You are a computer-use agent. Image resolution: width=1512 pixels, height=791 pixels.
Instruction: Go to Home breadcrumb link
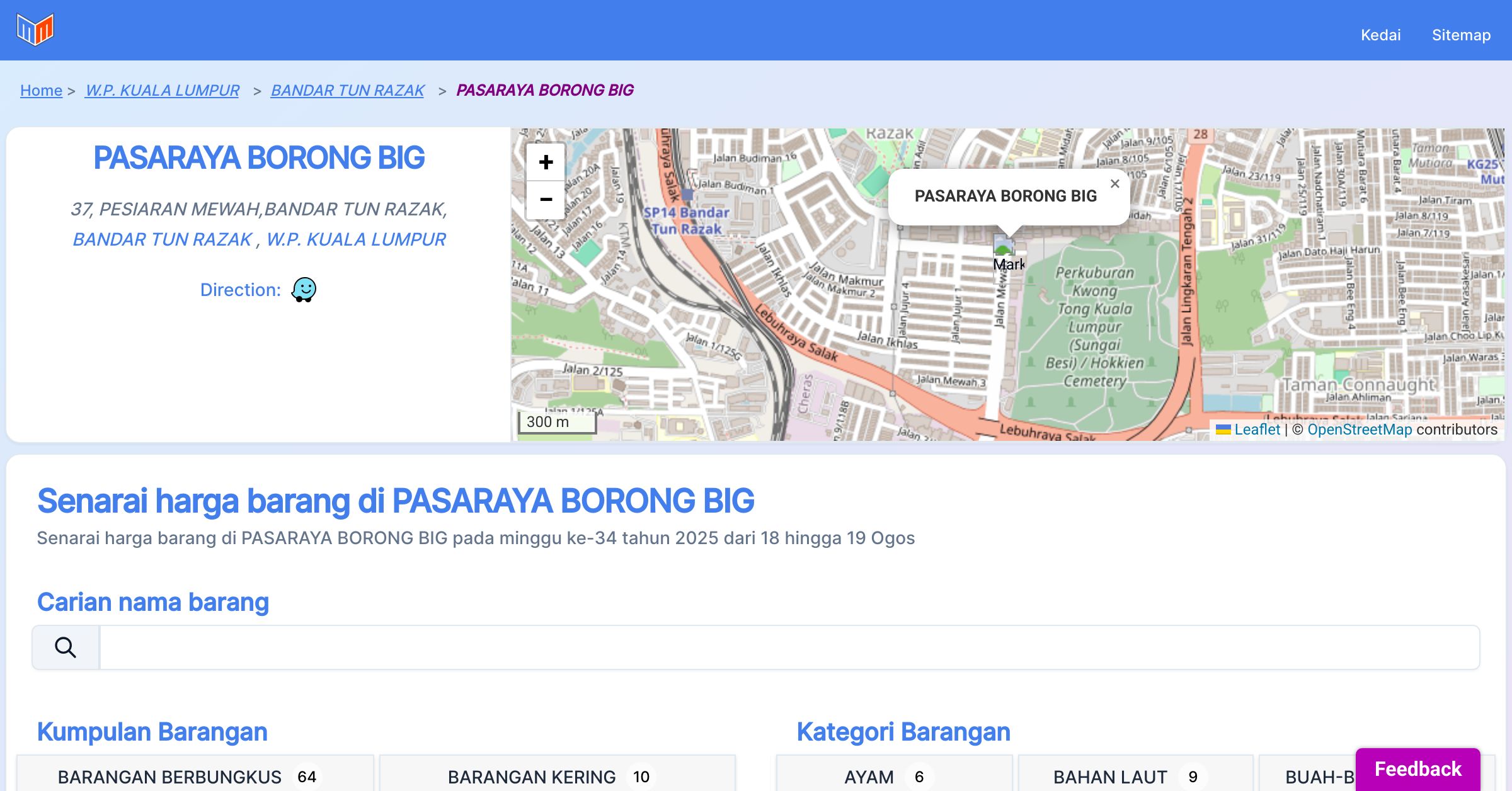pyautogui.click(x=41, y=90)
